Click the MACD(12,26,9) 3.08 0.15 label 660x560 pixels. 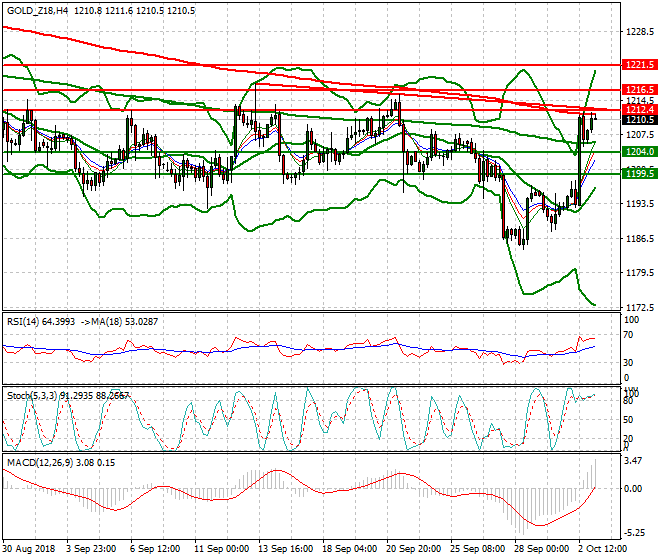point(61,463)
